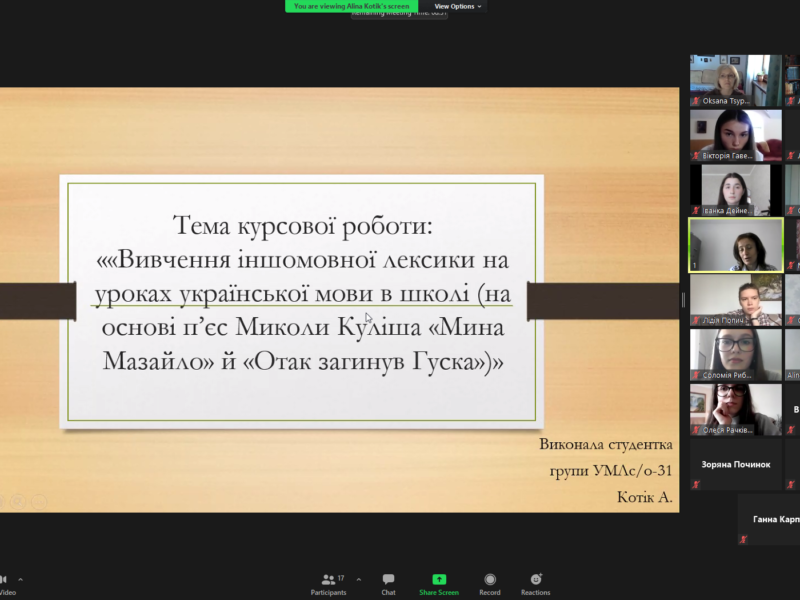Open the Participants panel
This screenshot has width=800, height=600.
[328, 583]
